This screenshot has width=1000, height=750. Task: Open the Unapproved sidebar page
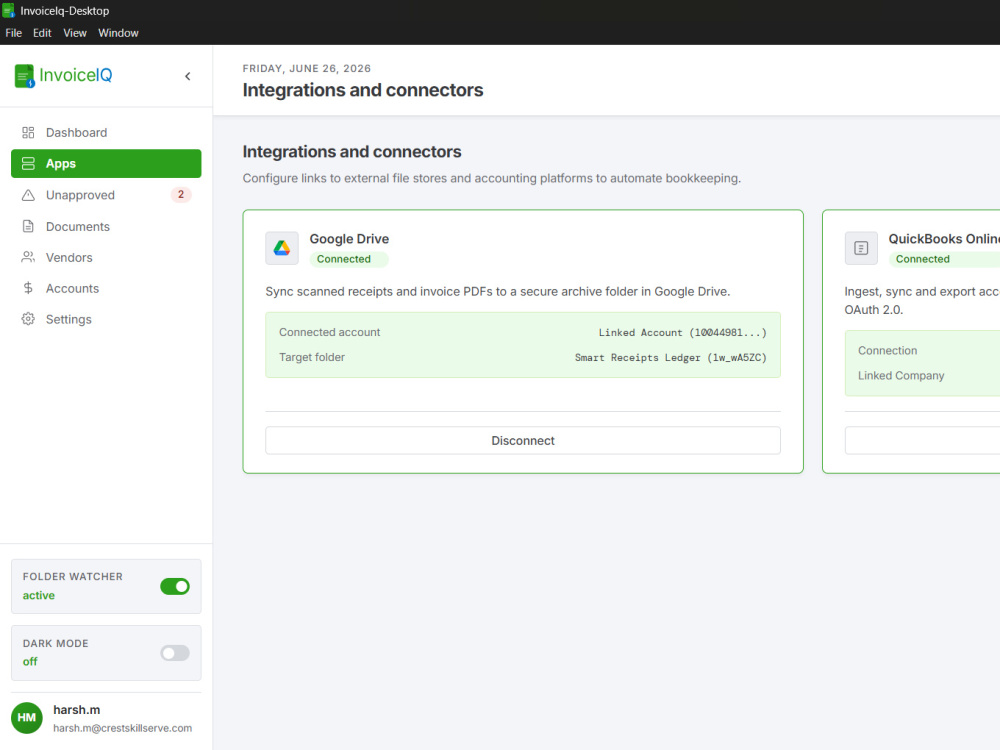[106, 195]
